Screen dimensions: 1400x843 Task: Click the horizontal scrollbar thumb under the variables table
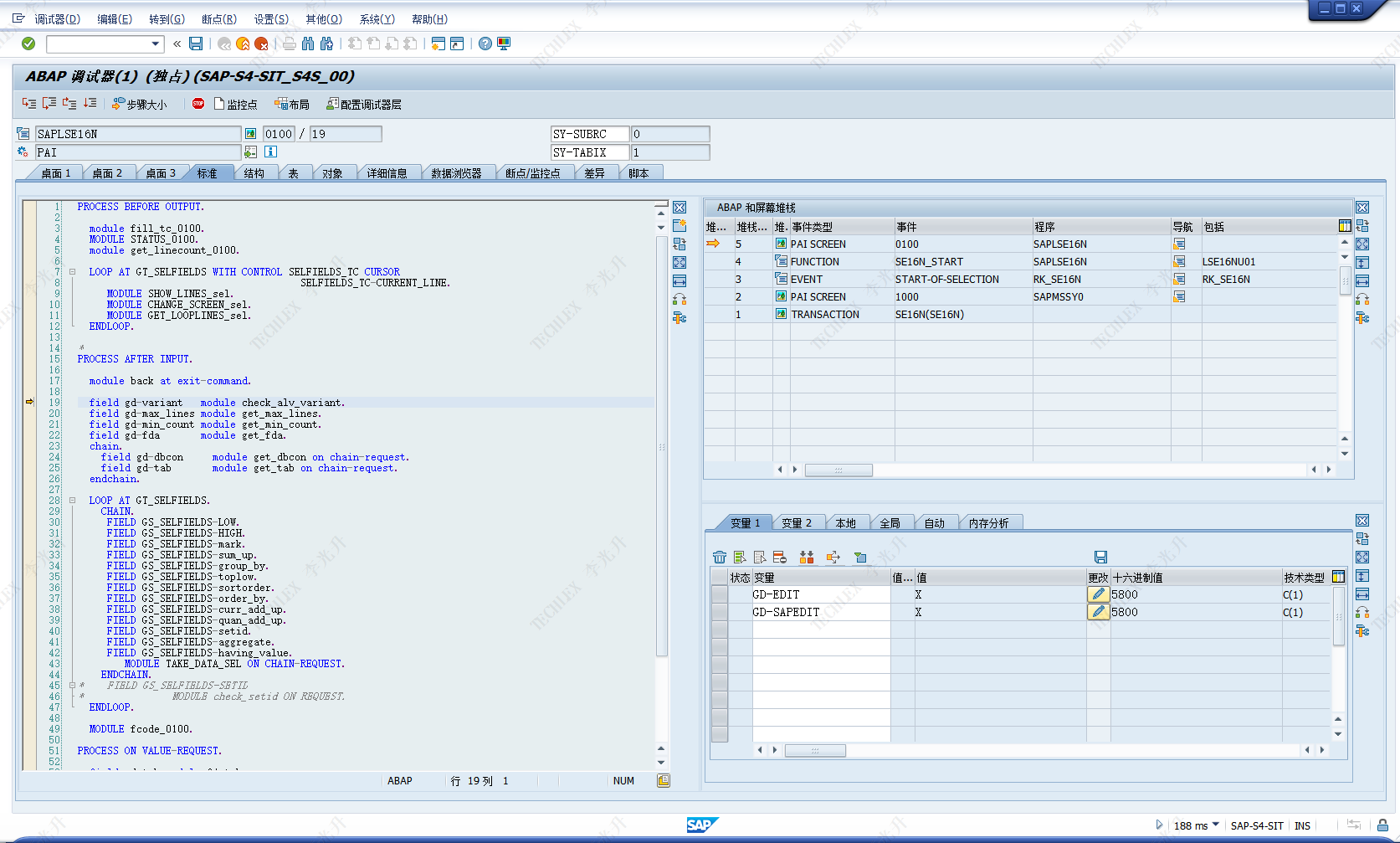815,750
